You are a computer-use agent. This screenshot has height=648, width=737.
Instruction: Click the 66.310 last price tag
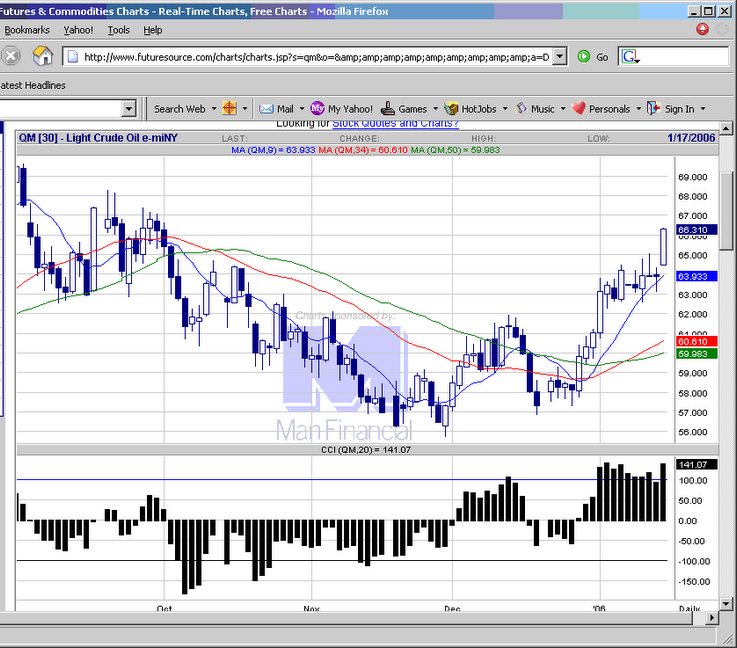[697, 230]
